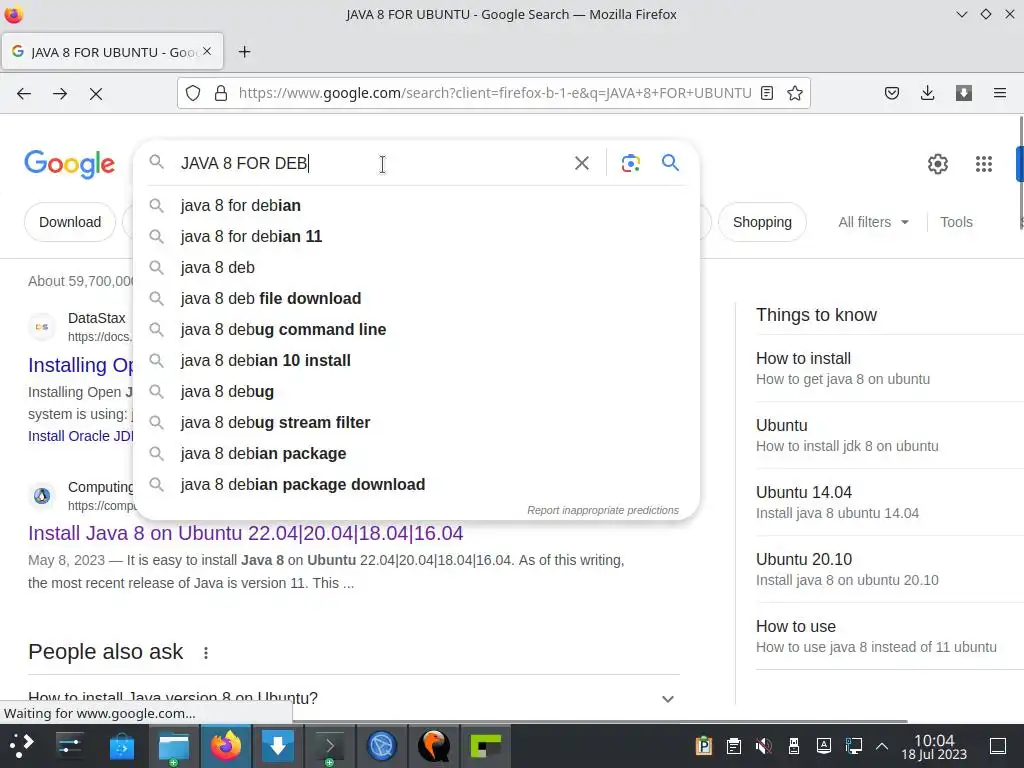Screen dimensions: 1024x768
Task: Bookmark this page with the star
Action: [795, 93]
